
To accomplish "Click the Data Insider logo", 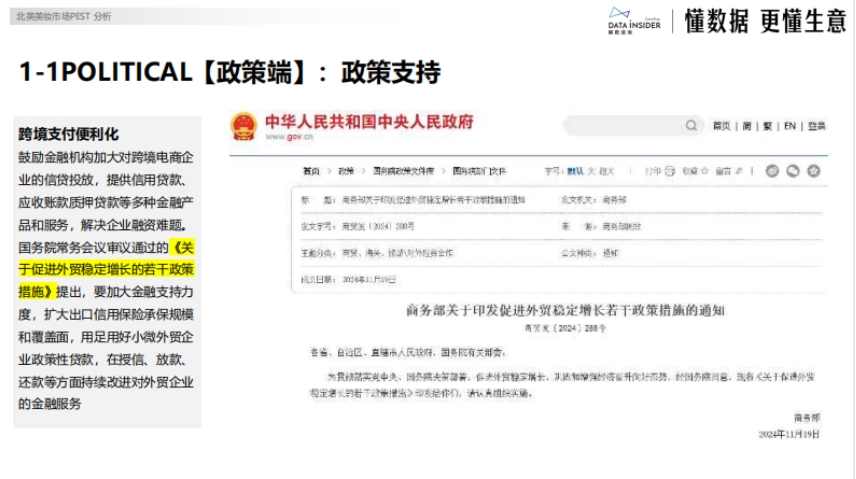I will (634, 19).
